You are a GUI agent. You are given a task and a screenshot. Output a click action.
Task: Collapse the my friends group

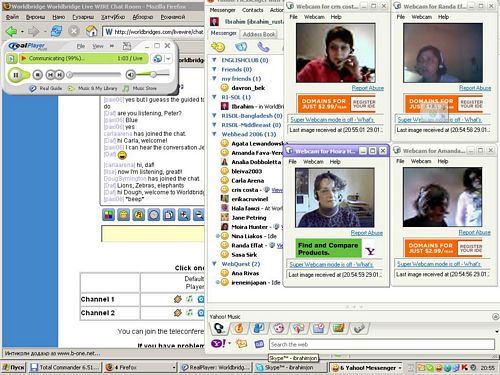(x=214, y=78)
